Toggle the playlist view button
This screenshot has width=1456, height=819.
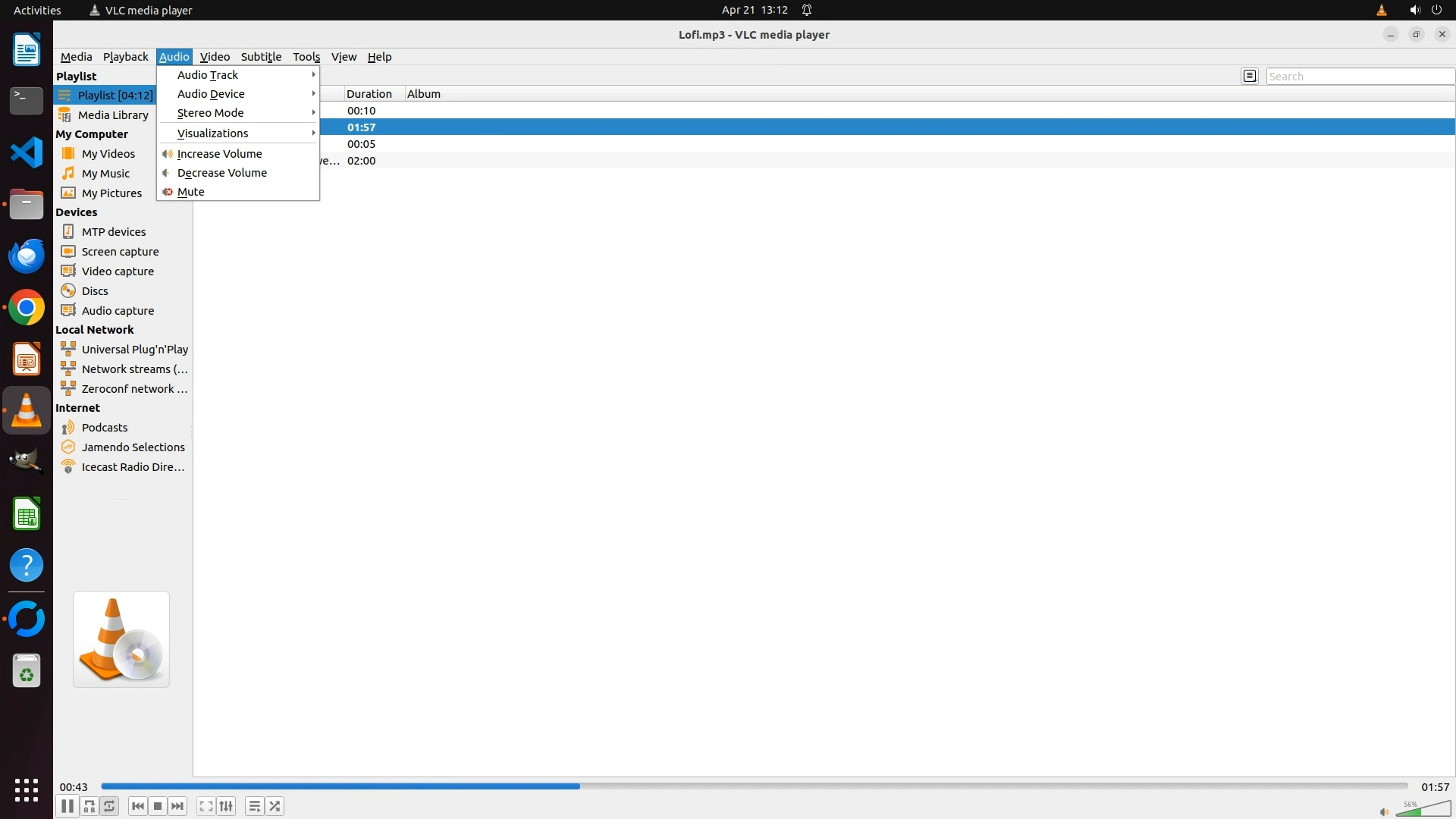pyautogui.click(x=255, y=806)
